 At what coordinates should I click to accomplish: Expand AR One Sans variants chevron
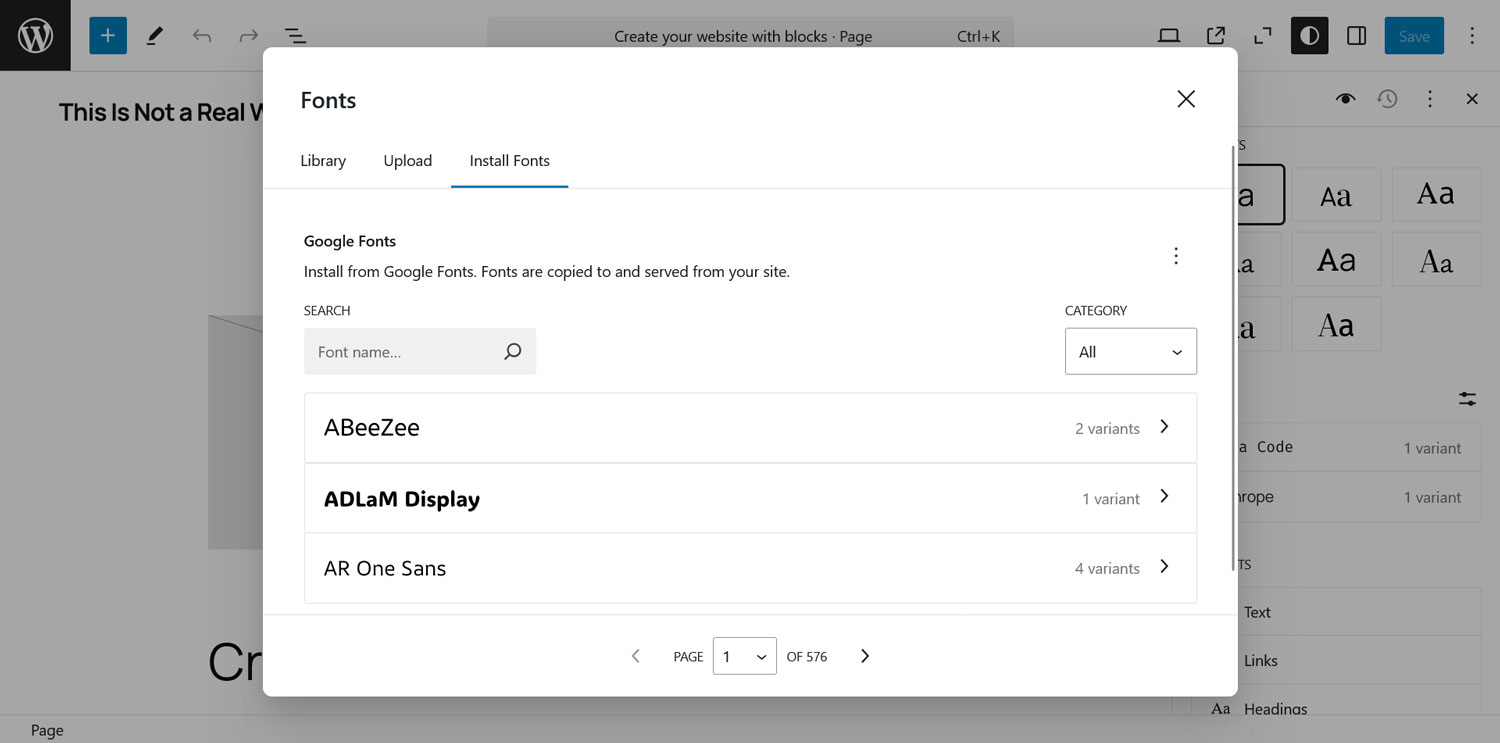1164,567
